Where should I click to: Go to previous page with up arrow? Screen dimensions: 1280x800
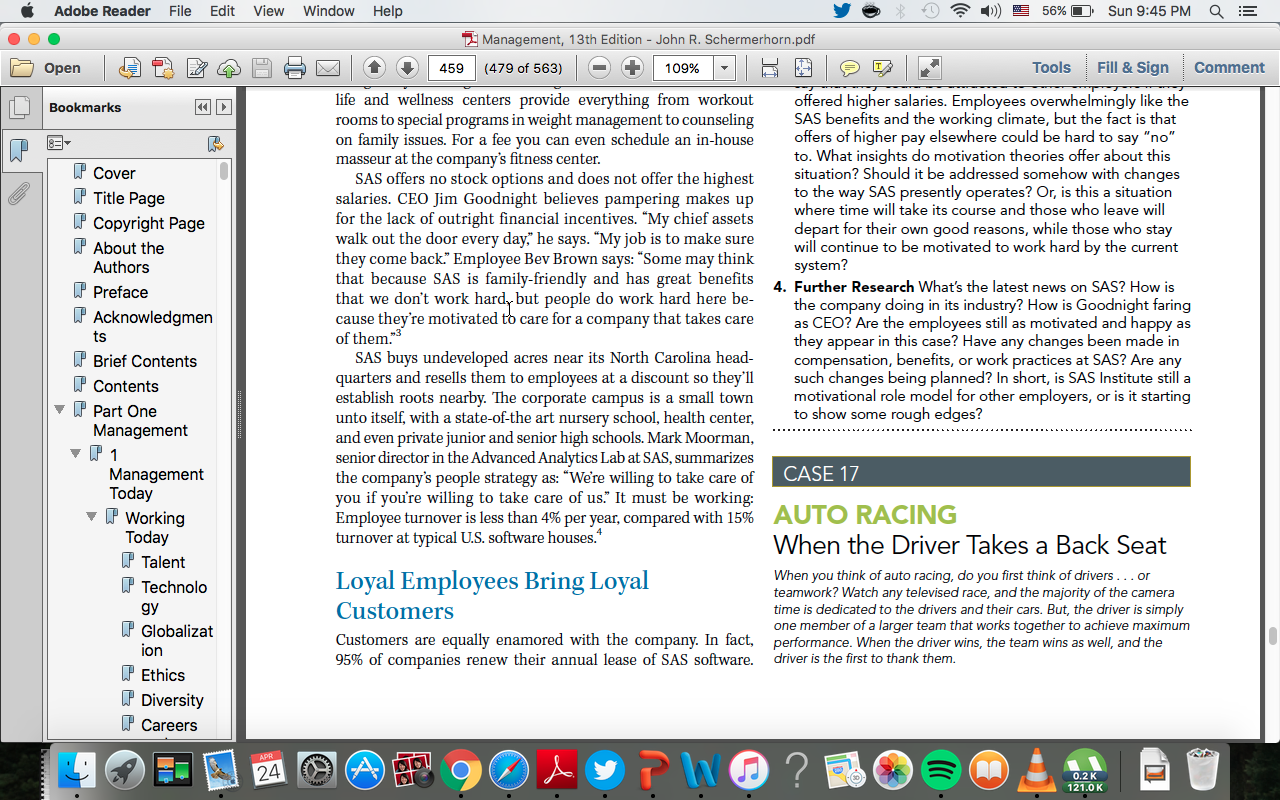(374, 68)
